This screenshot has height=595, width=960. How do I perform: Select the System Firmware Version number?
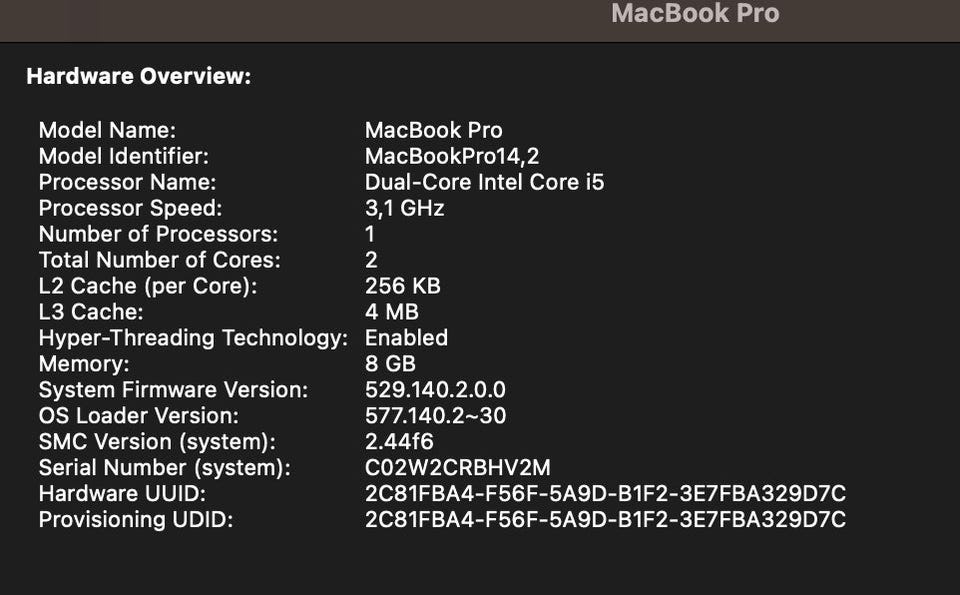click(435, 390)
